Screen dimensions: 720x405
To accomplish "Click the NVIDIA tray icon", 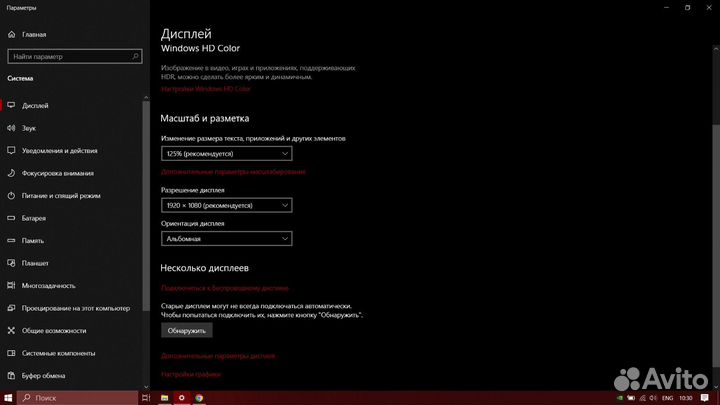I will (619, 398).
